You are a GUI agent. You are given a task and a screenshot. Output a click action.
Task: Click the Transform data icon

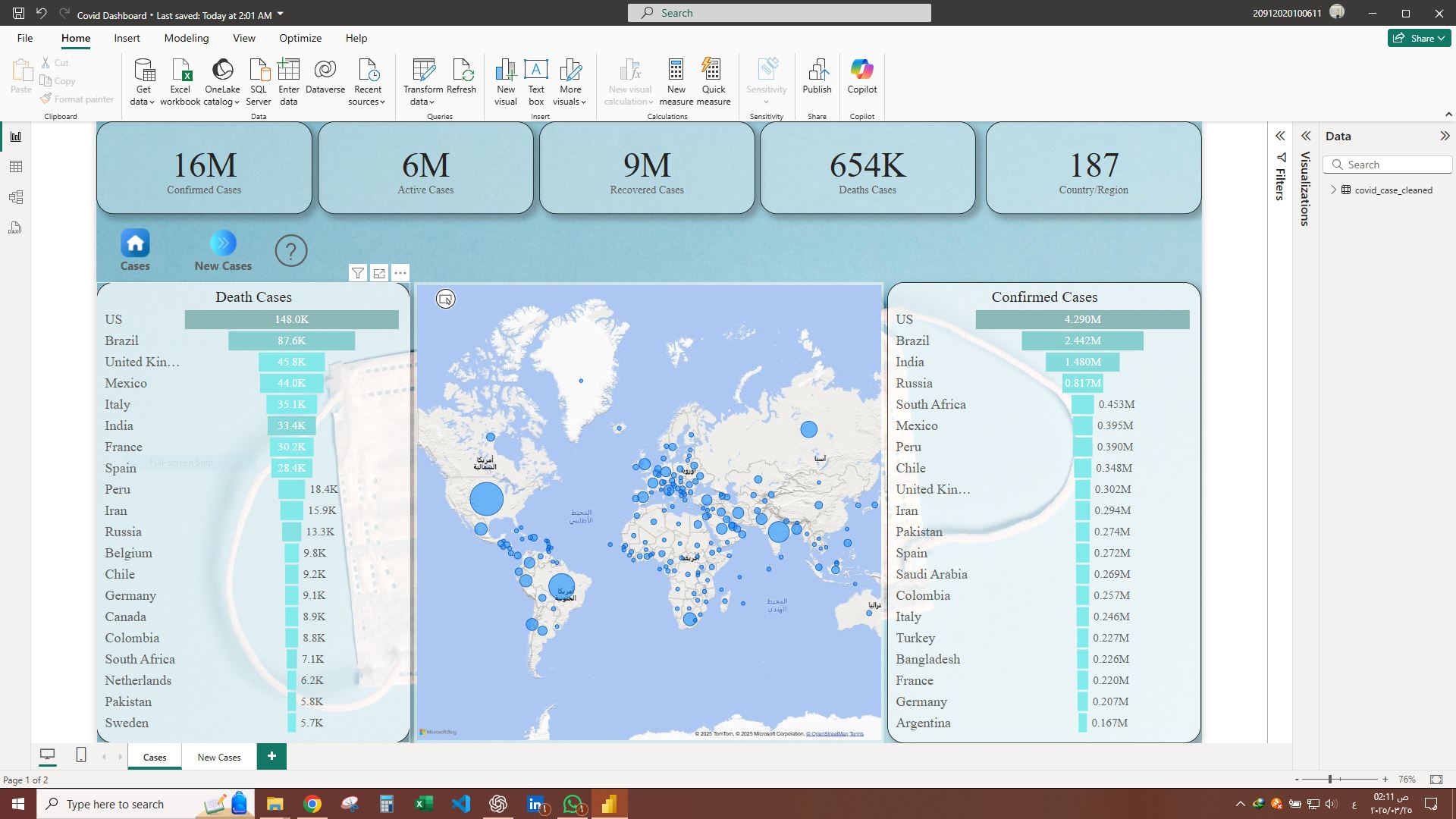(x=423, y=71)
